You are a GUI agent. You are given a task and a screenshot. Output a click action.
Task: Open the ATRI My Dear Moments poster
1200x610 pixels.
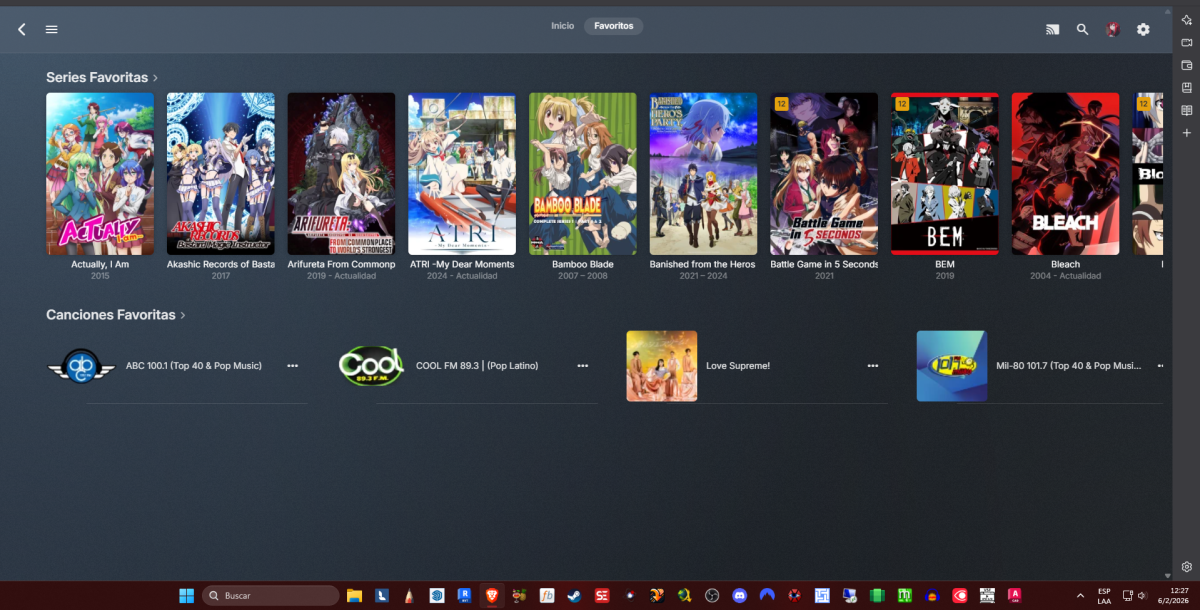click(462, 174)
